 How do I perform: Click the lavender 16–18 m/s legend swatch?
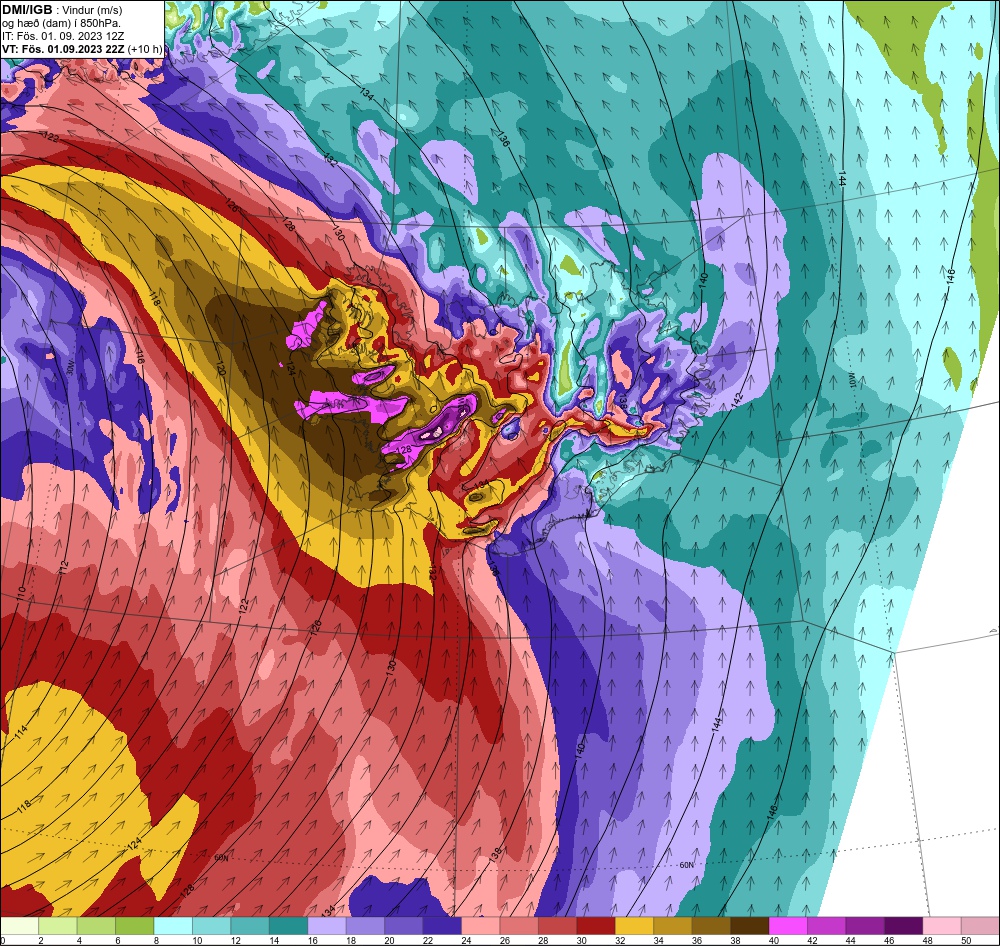(327, 926)
